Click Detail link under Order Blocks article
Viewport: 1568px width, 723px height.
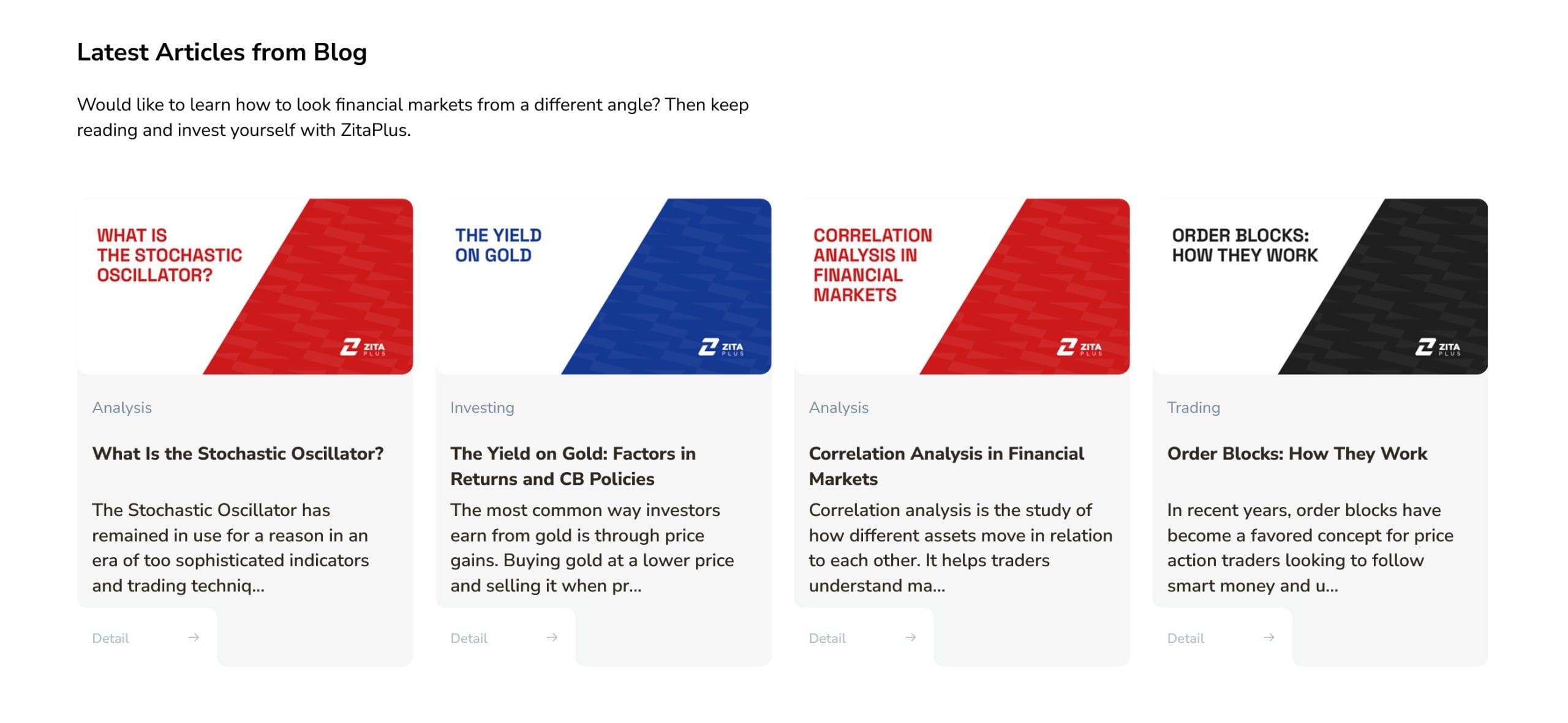(1185, 638)
